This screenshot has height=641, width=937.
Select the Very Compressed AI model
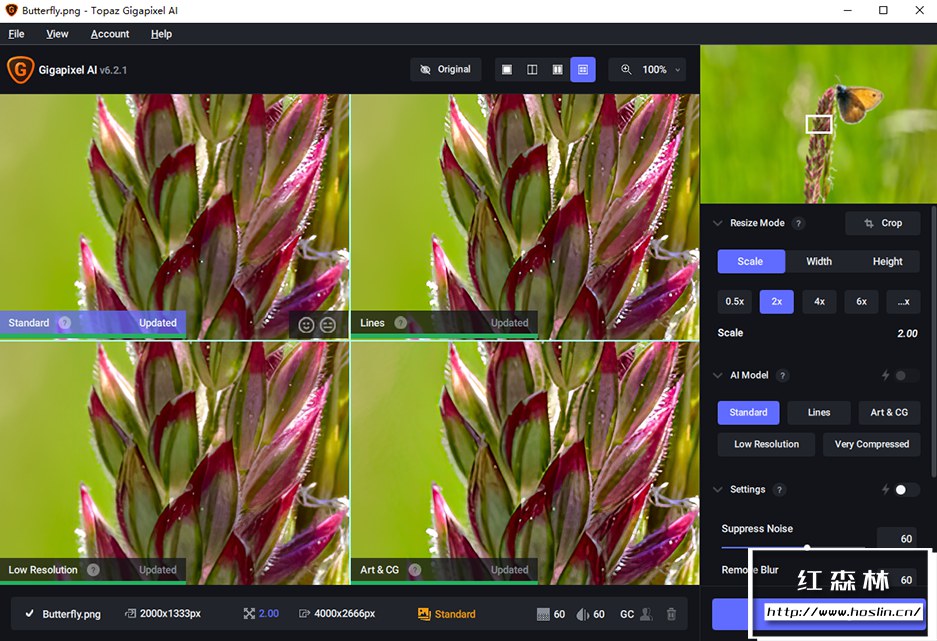(x=871, y=444)
